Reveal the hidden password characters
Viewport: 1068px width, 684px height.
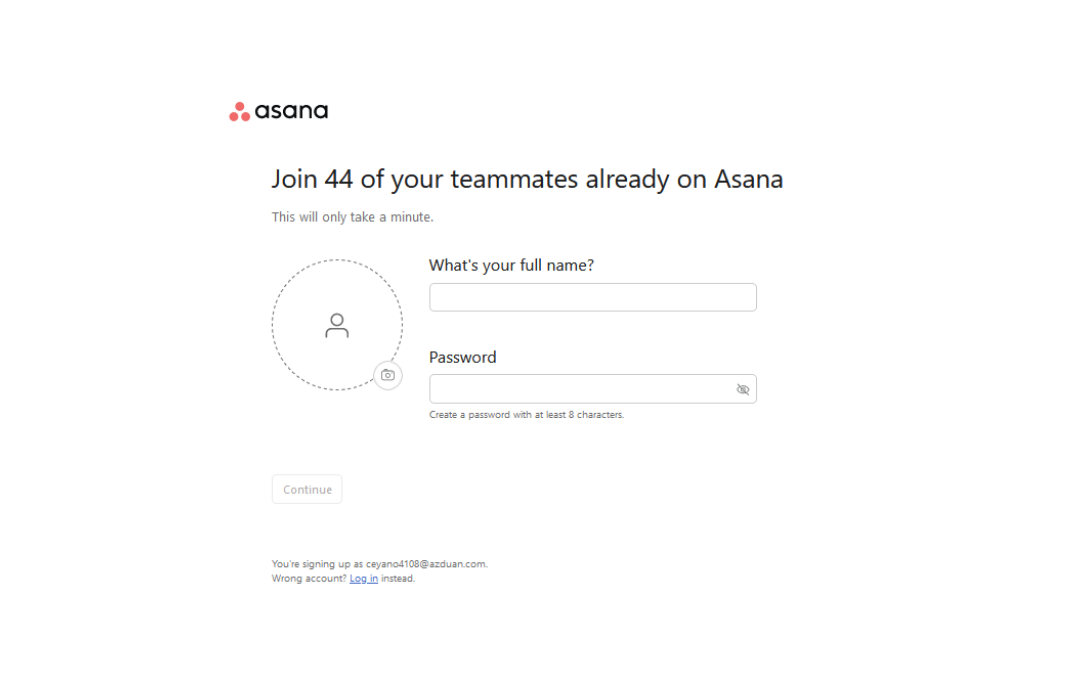coord(743,389)
